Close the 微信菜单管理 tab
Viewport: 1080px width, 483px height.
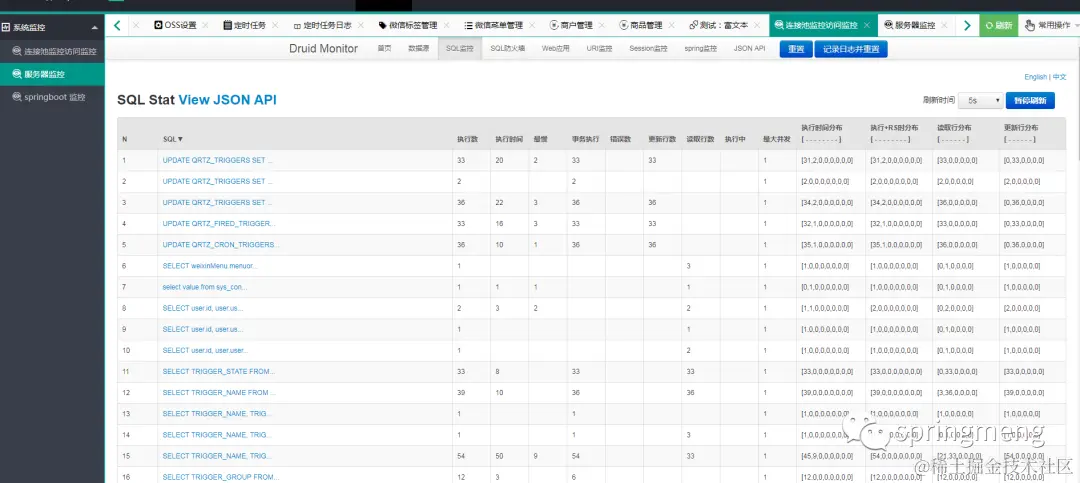[532, 25]
